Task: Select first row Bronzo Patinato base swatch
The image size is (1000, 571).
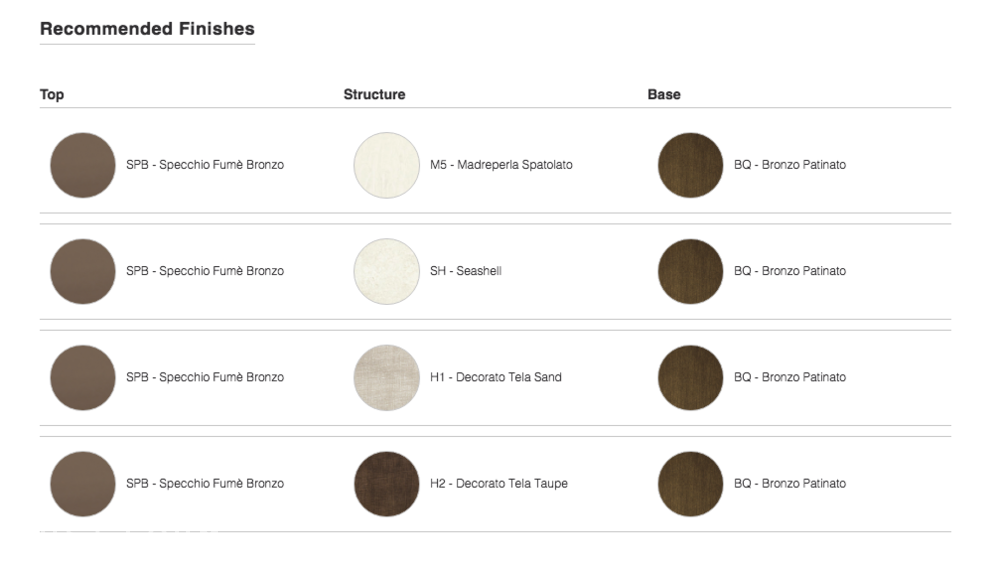Action: [x=691, y=165]
